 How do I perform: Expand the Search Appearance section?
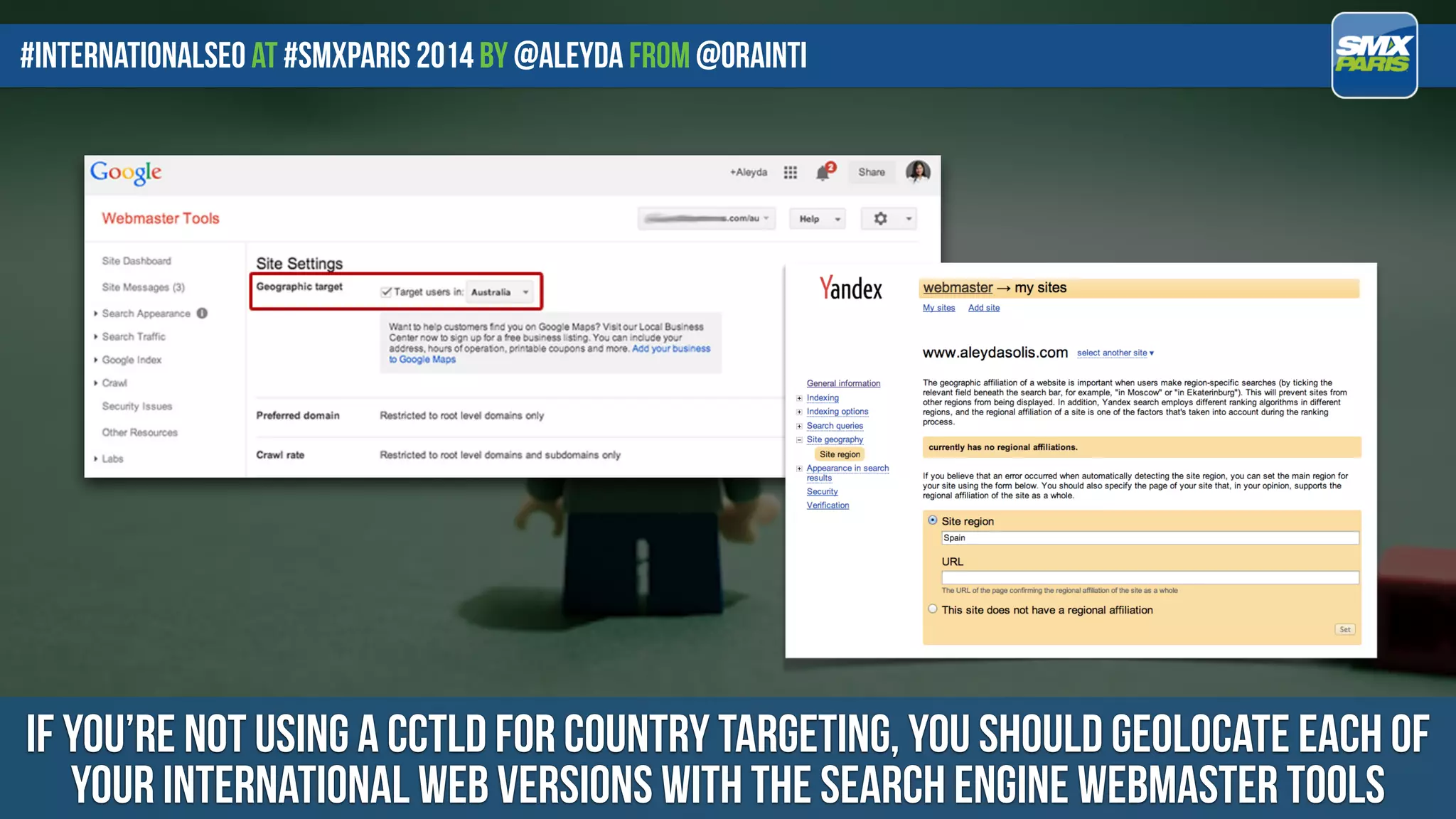(x=95, y=313)
